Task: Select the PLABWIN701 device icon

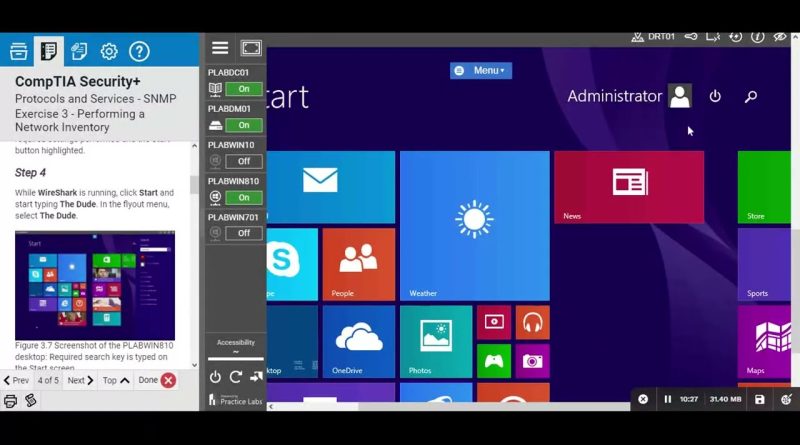Action: click(x=215, y=234)
